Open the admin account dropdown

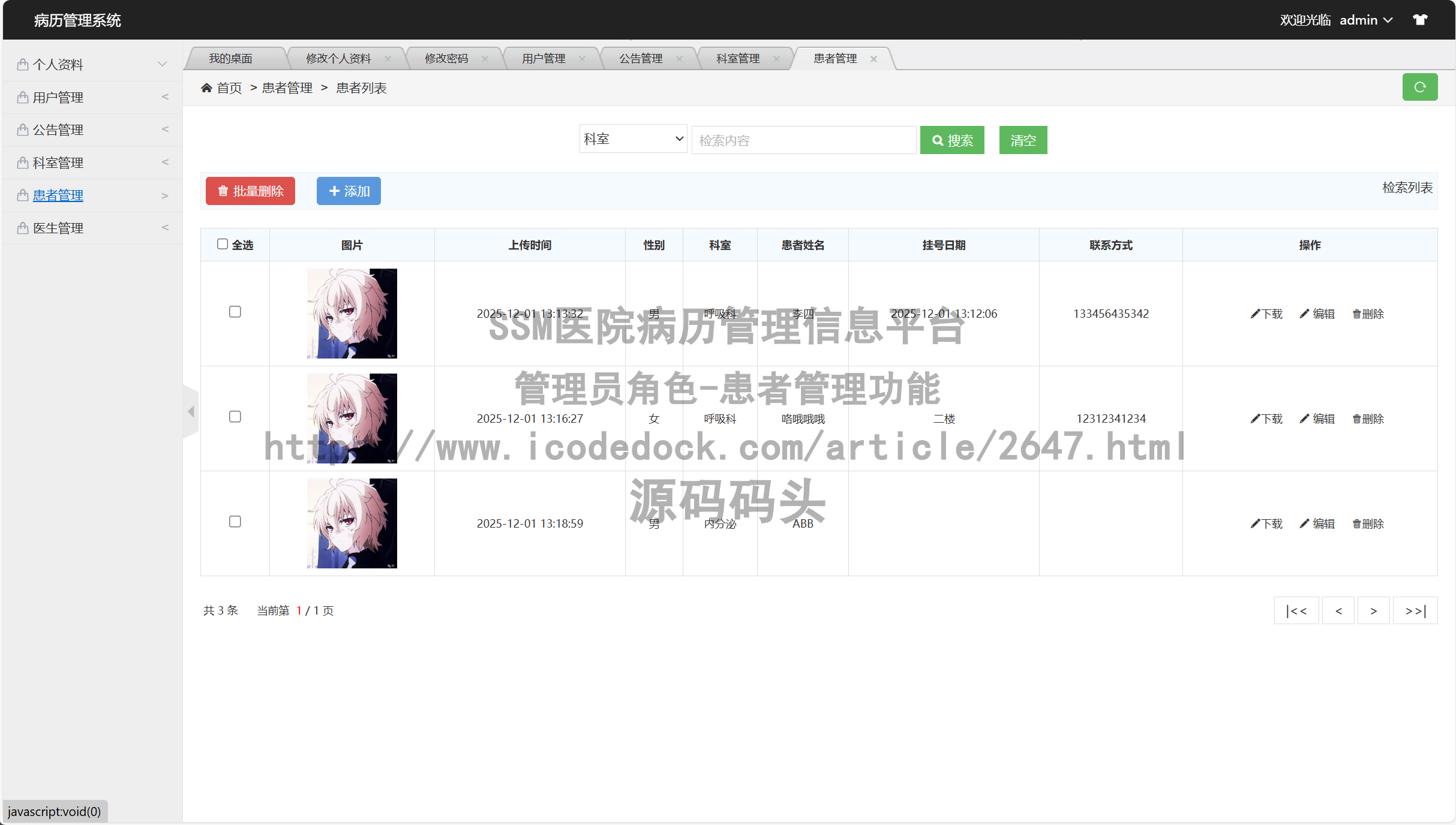point(1365,20)
